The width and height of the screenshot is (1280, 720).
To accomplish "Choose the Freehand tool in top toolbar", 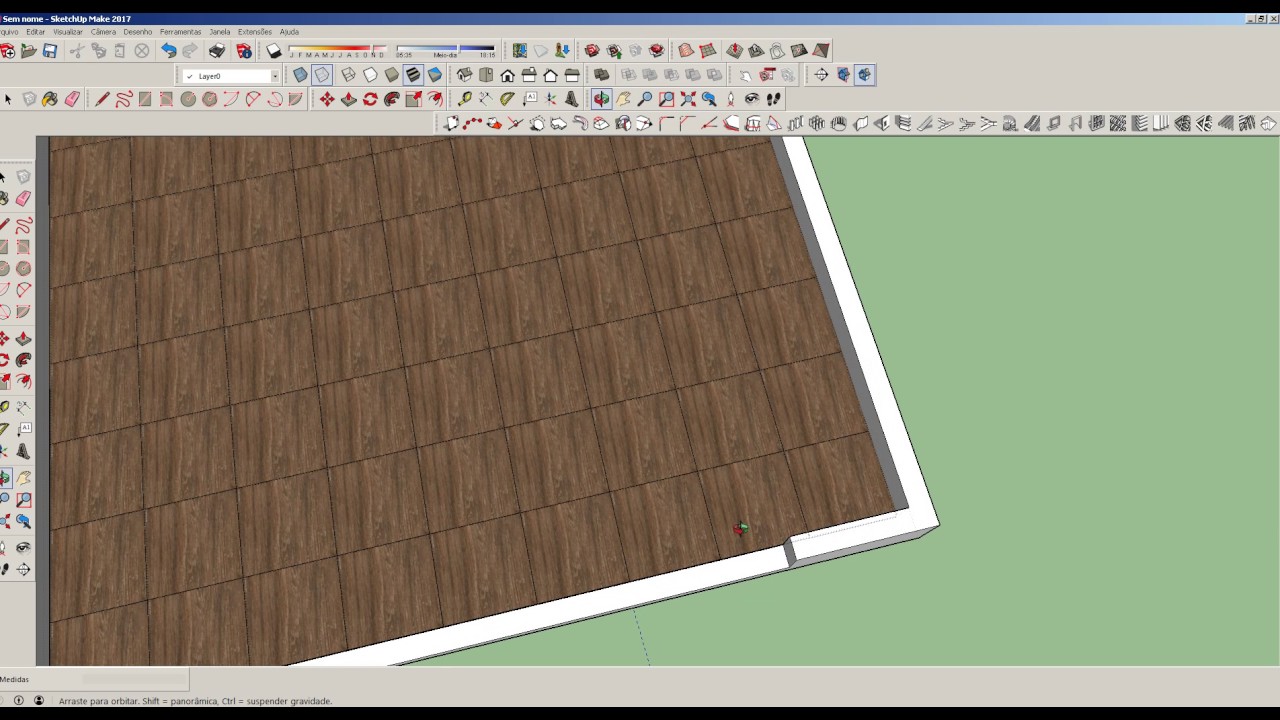I will pyautogui.click(x=123, y=99).
